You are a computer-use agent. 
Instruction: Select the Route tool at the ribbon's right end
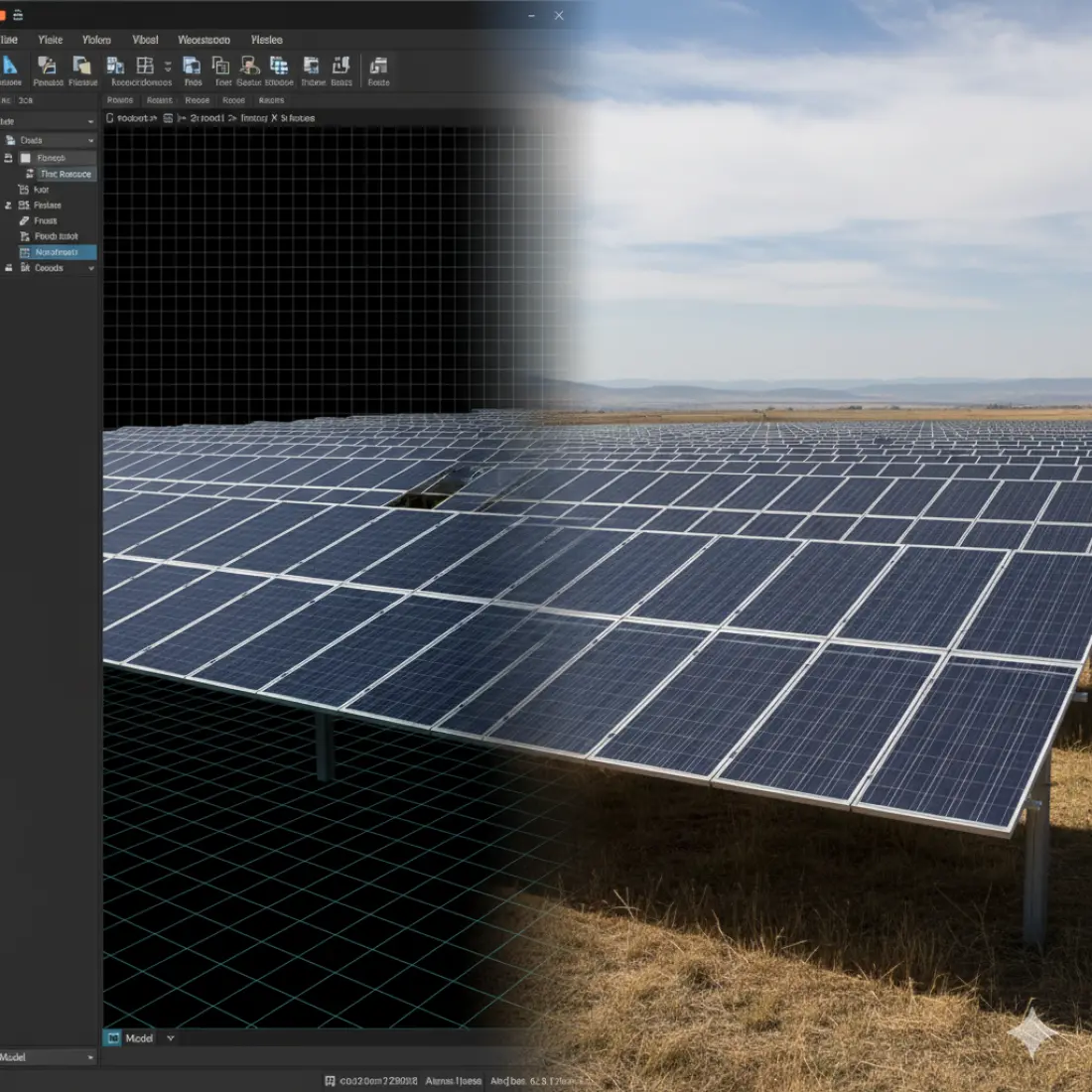pyautogui.click(x=378, y=68)
